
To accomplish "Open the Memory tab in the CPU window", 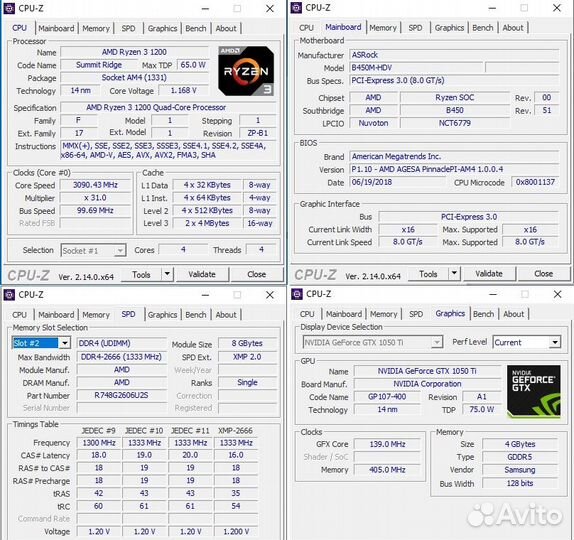I will (x=96, y=29).
